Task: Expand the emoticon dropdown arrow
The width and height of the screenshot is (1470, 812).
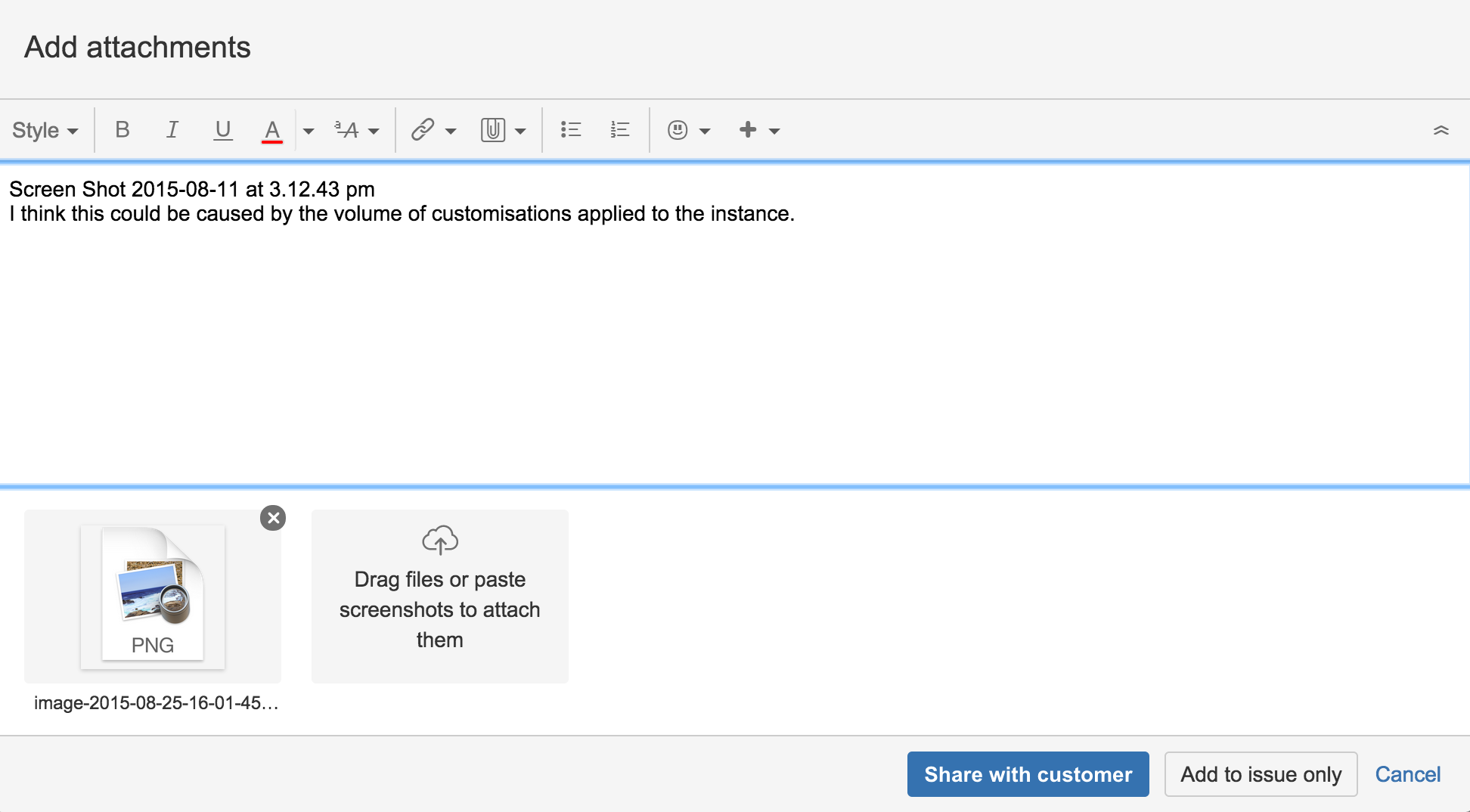Action: click(x=705, y=131)
